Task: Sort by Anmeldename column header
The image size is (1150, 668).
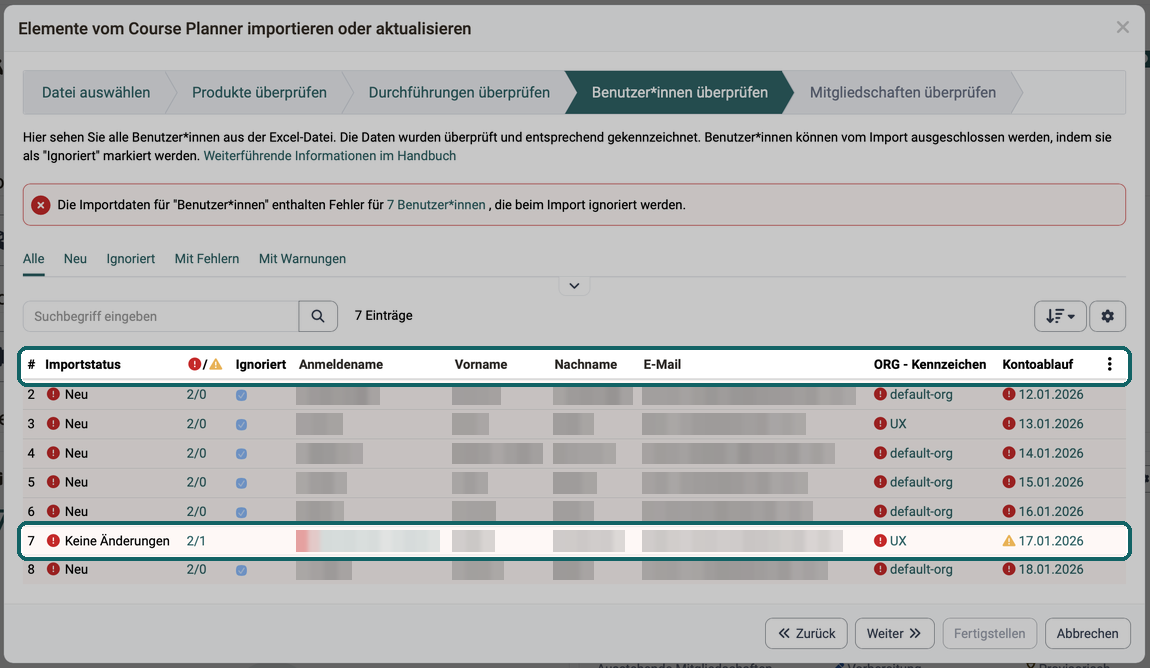Action: (x=341, y=364)
